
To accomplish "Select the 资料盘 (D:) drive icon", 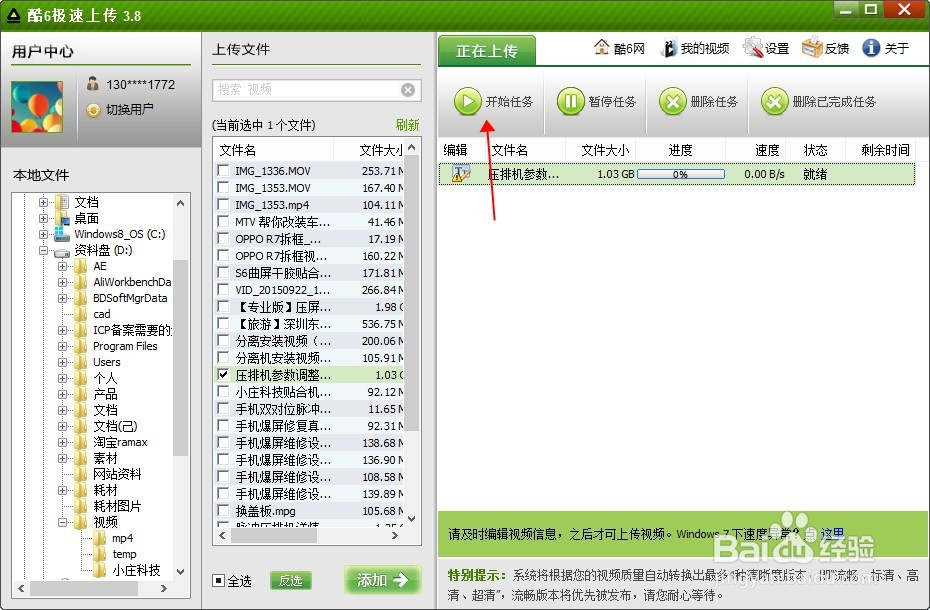I will (x=62, y=252).
